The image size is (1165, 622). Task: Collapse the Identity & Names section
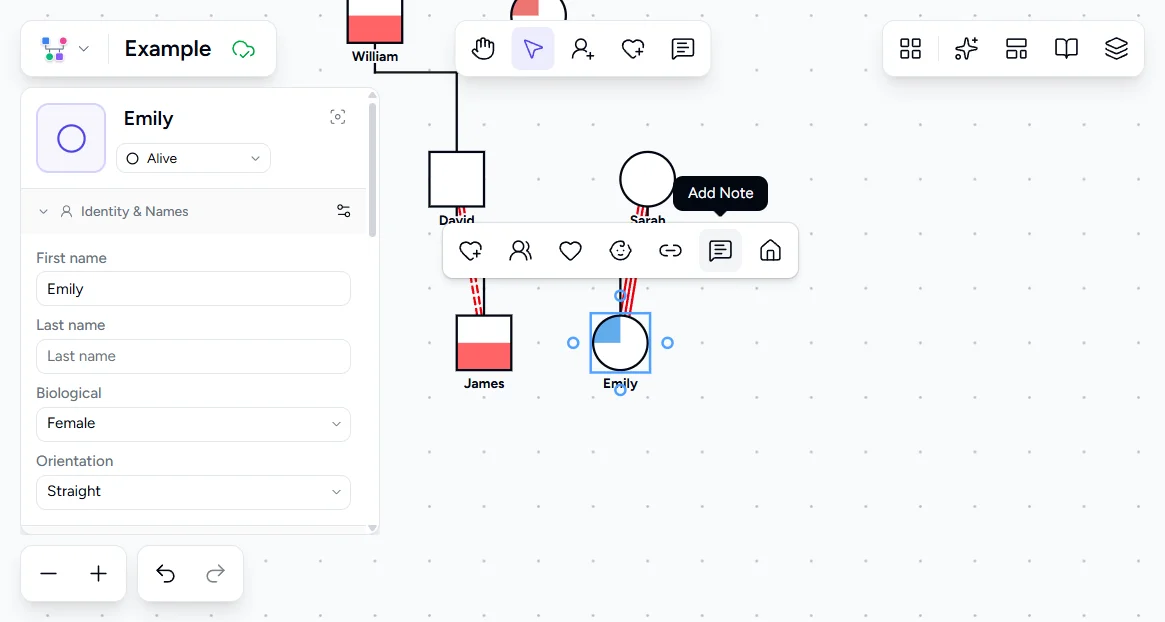tap(43, 212)
